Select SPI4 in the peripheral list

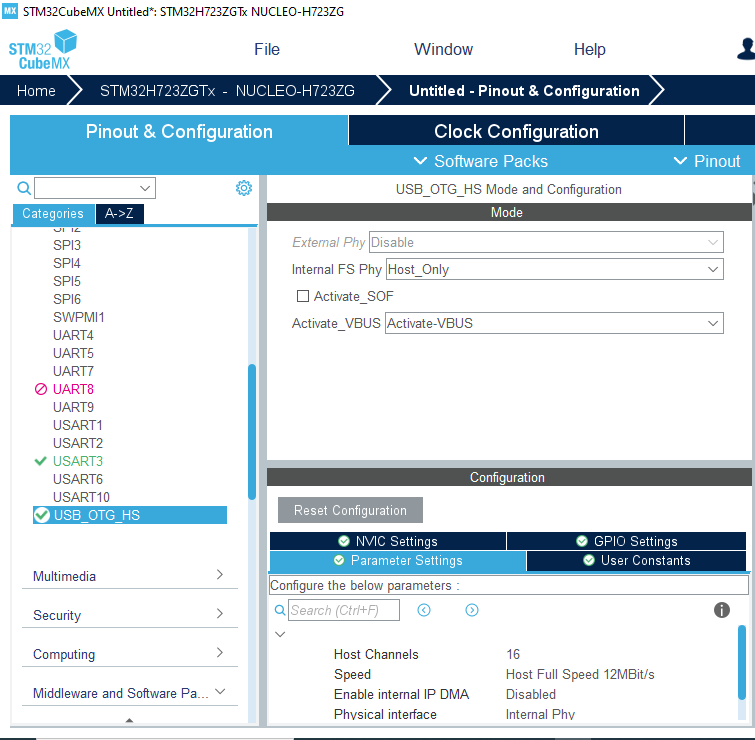coord(67,263)
